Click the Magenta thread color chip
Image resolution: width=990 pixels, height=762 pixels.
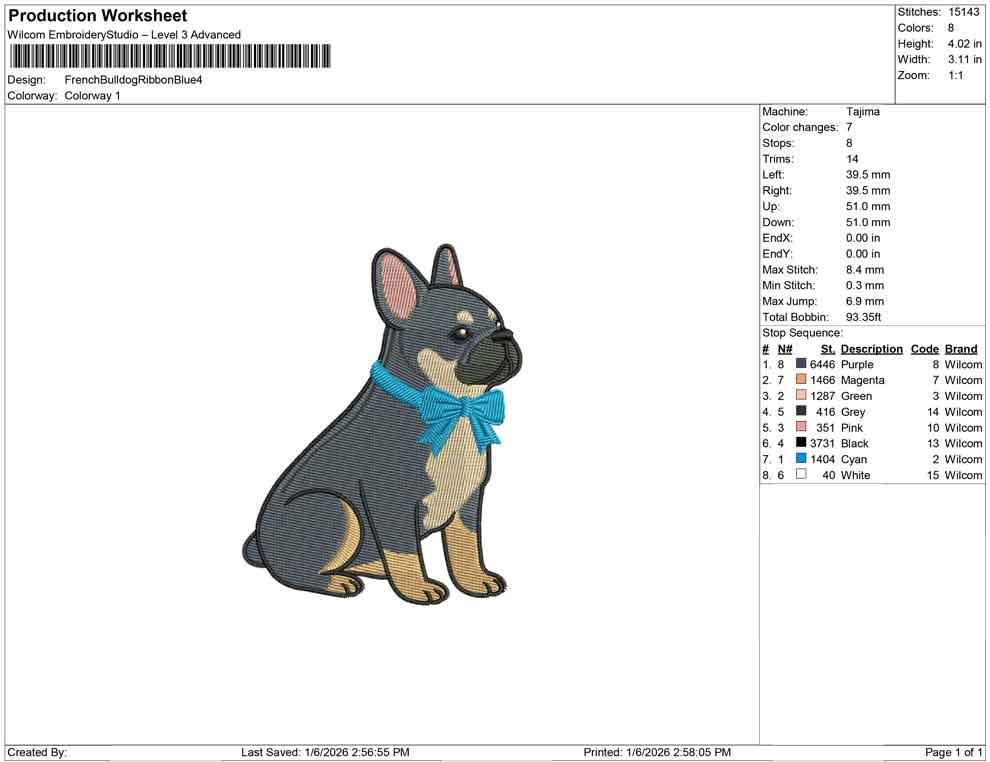[800, 380]
